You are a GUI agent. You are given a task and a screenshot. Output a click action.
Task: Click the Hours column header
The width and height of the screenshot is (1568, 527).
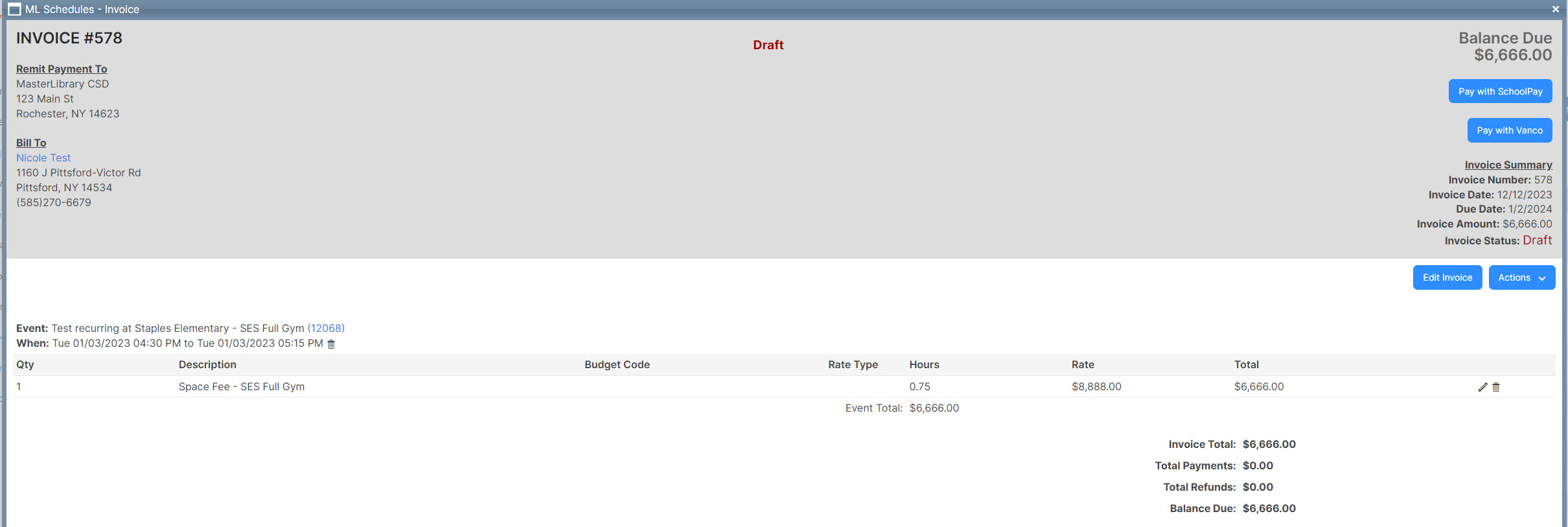[924, 365]
